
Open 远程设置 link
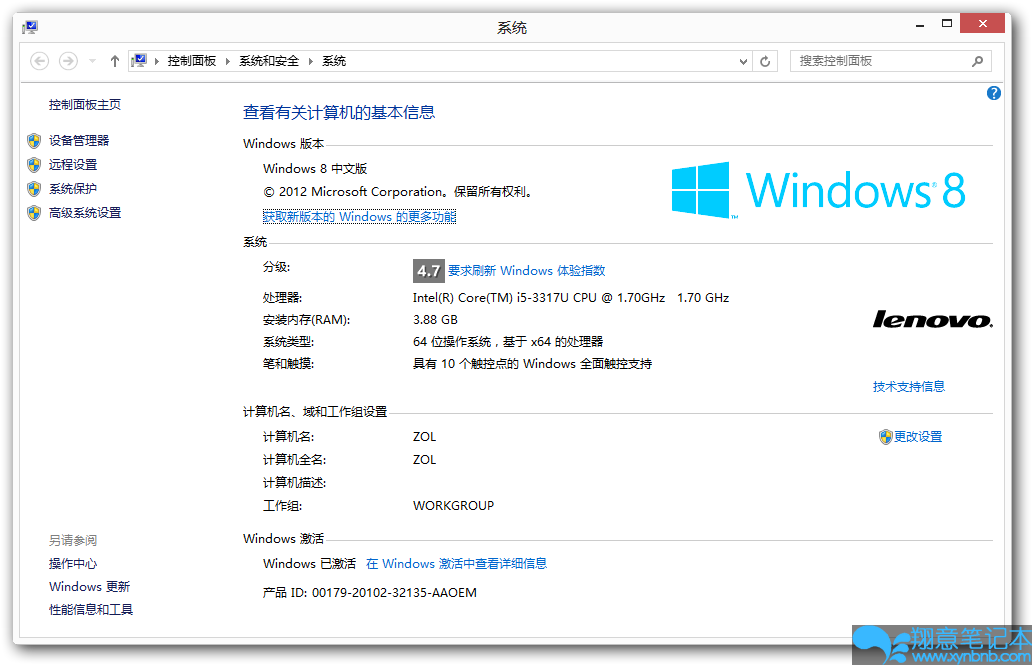tap(73, 165)
